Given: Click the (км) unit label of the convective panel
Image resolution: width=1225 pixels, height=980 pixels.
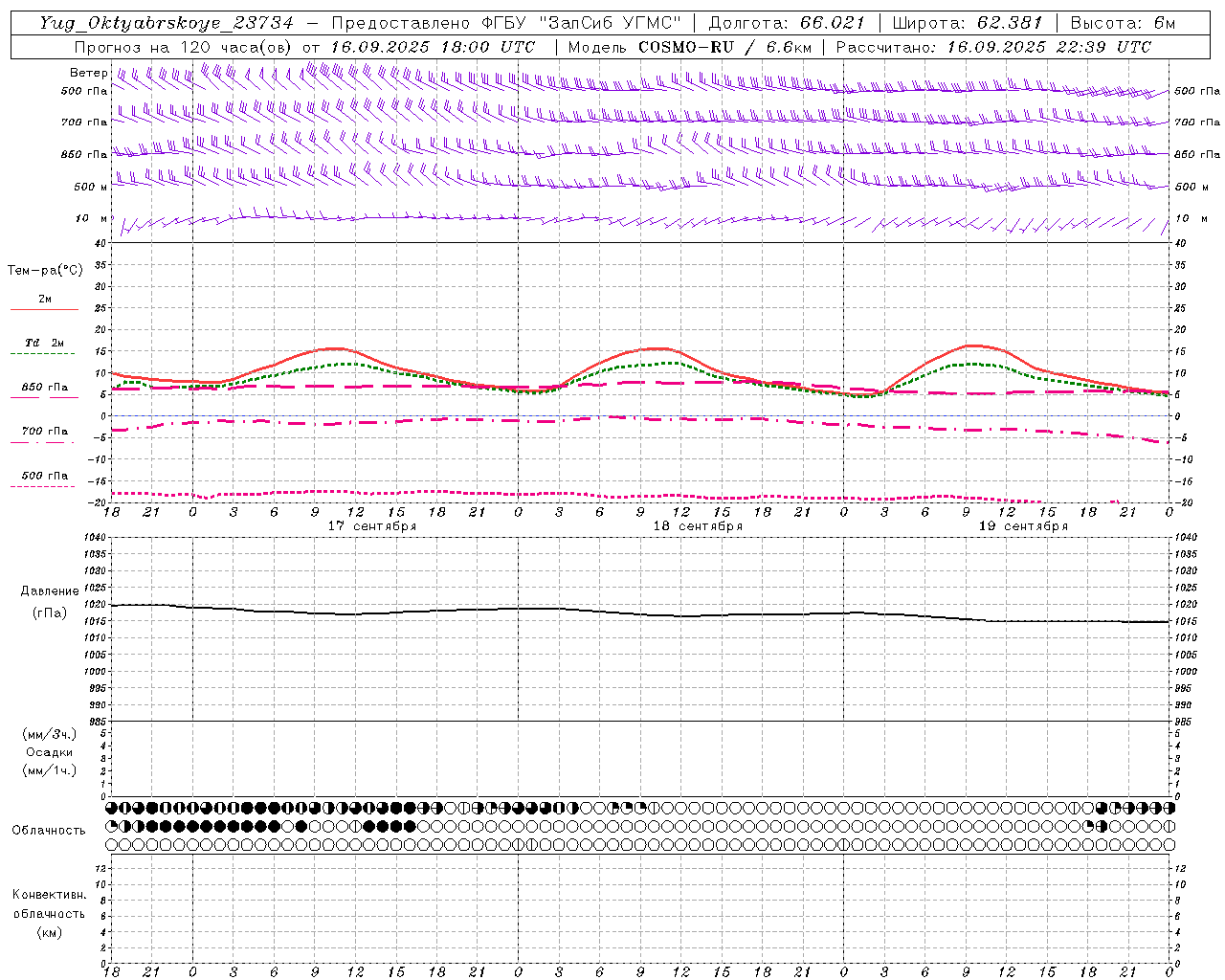Looking at the screenshot, I should [49, 932].
